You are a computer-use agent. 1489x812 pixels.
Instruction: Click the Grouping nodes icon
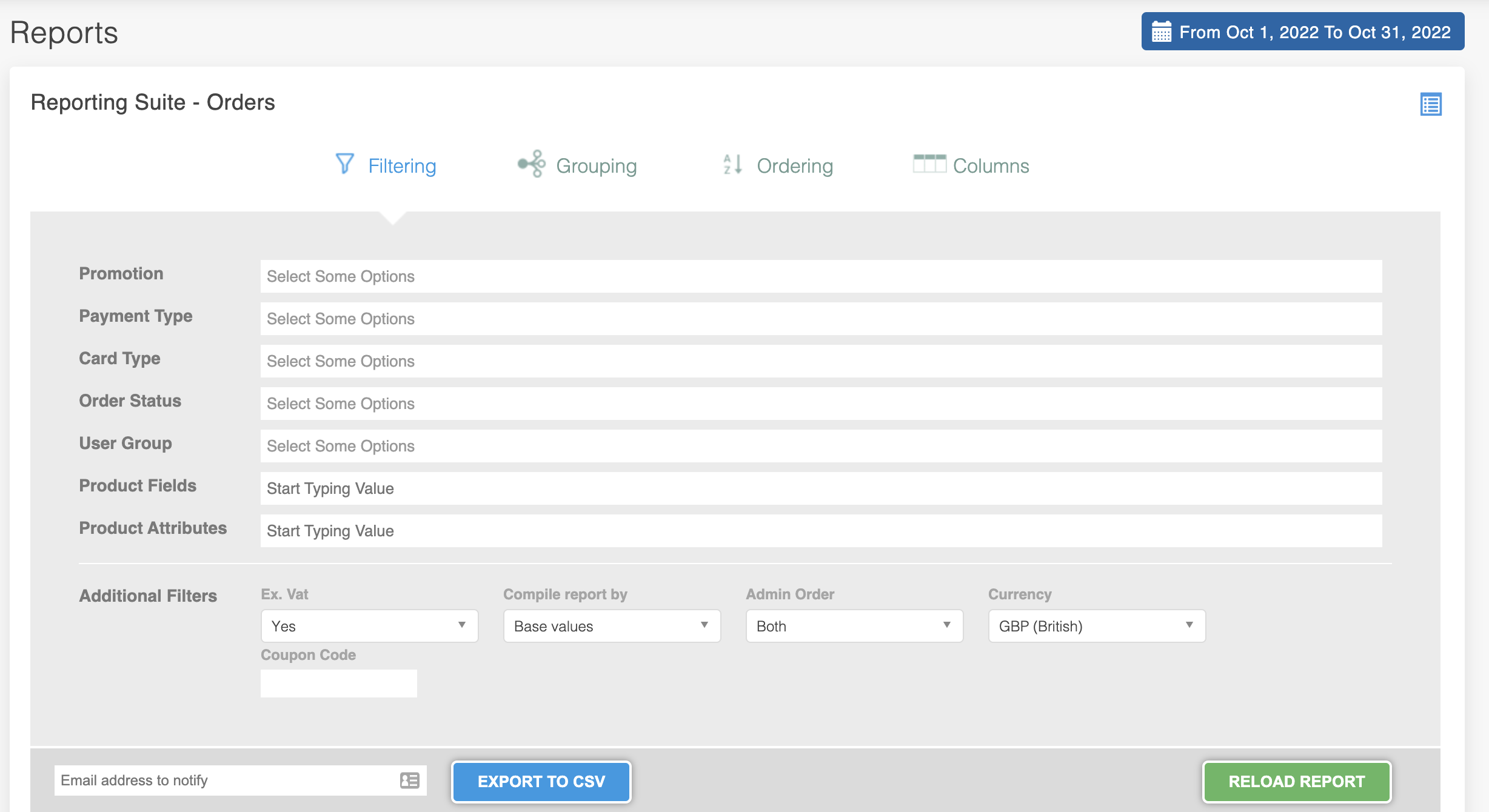pos(532,164)
